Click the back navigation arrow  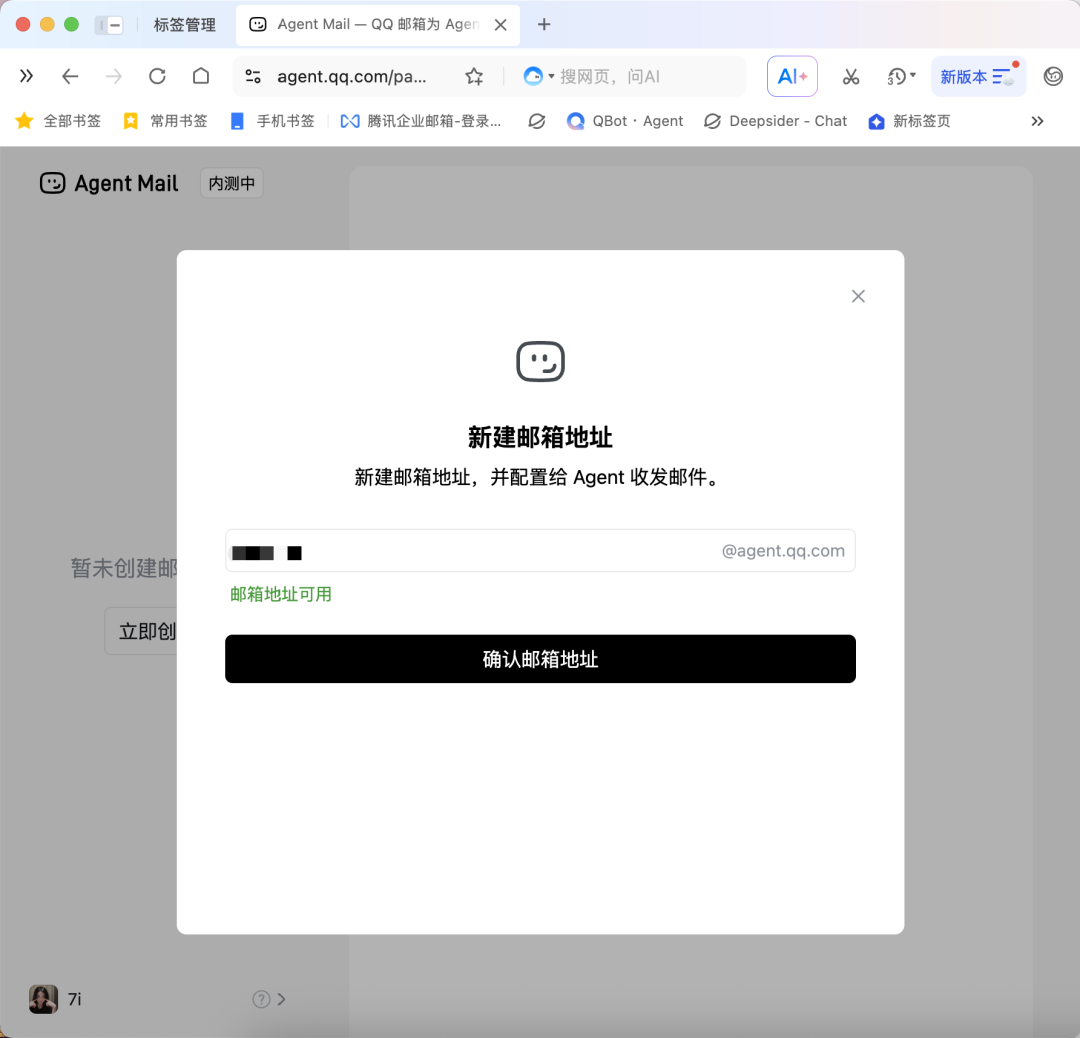pyautogui.click(x=70, y=76)
